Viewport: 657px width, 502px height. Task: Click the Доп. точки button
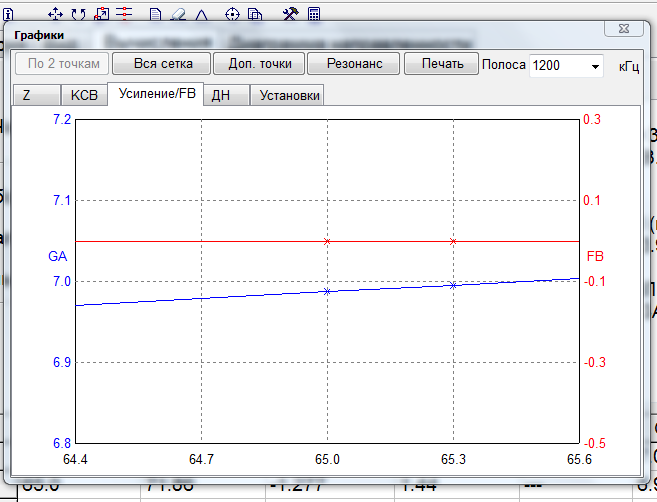coord(260,64)
